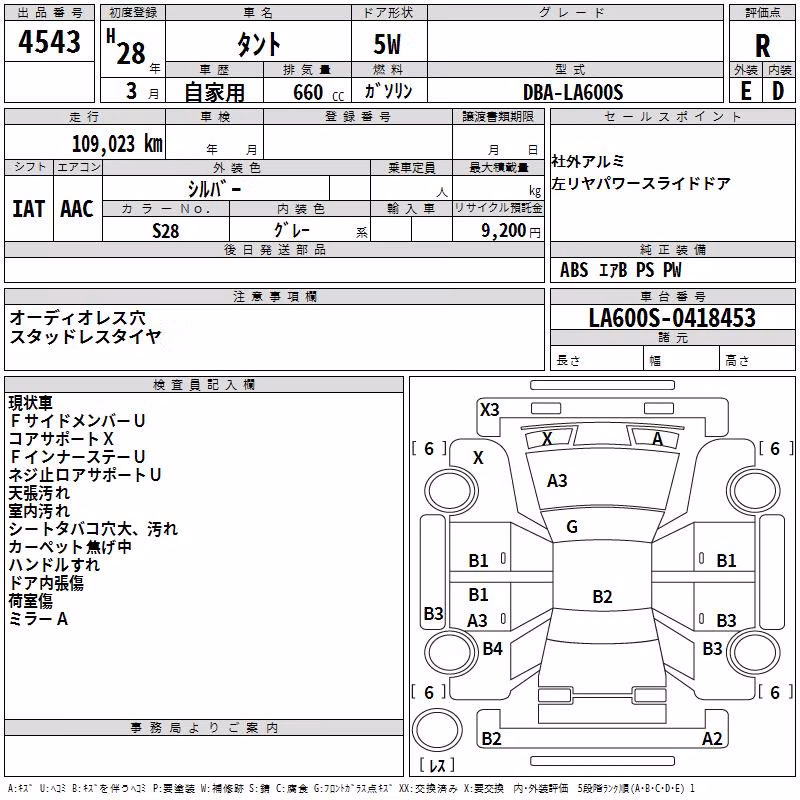Select the H28 first registration year
The height and width of the screenshot is (800, 800).
tap(126, 47)
